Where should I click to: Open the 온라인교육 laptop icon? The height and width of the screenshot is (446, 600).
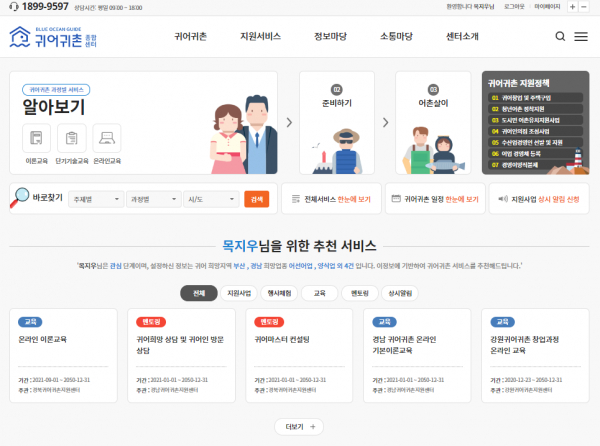(107, 138)
